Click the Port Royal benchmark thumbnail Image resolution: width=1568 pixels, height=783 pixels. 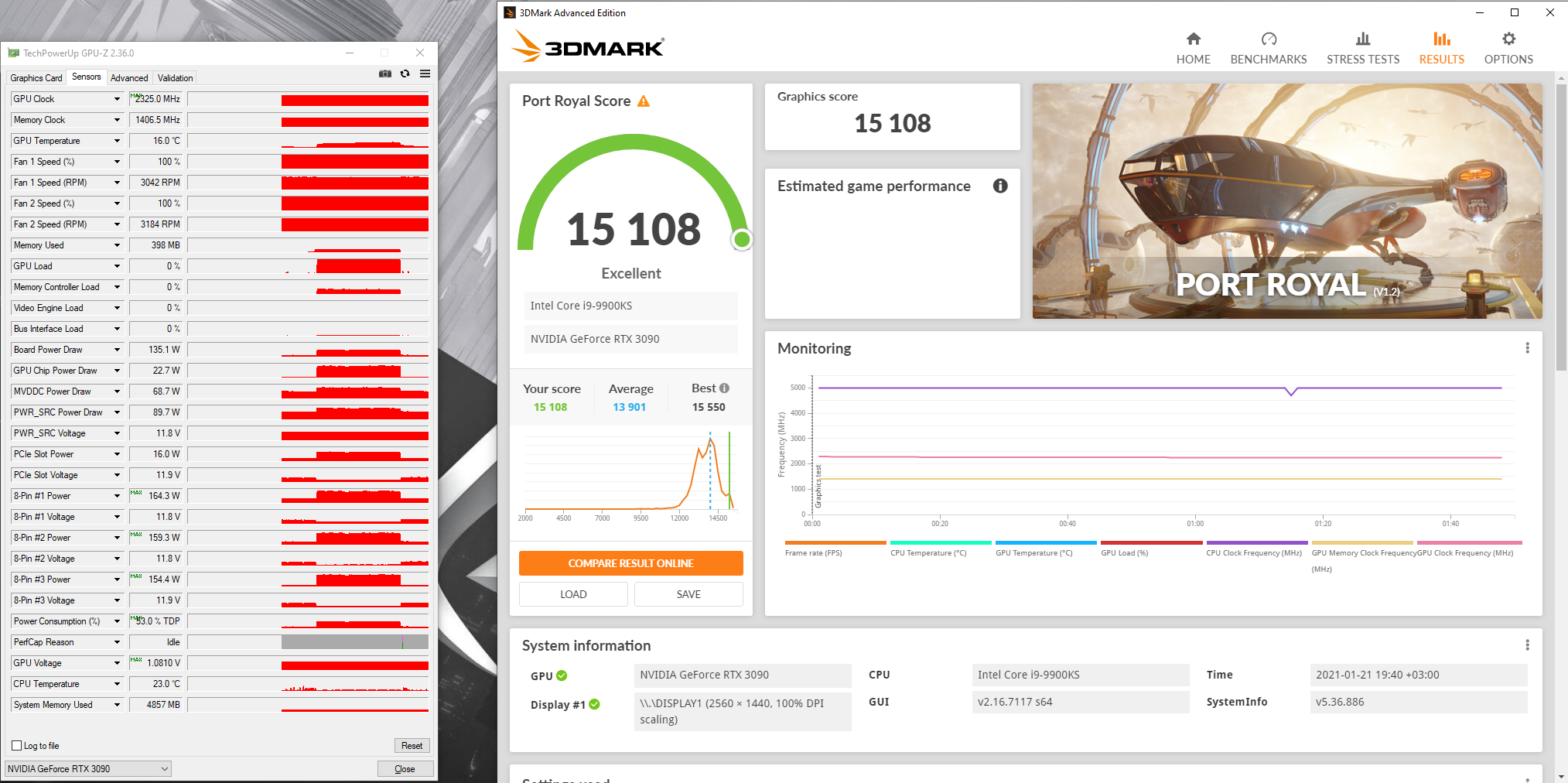click(1287, 201)
